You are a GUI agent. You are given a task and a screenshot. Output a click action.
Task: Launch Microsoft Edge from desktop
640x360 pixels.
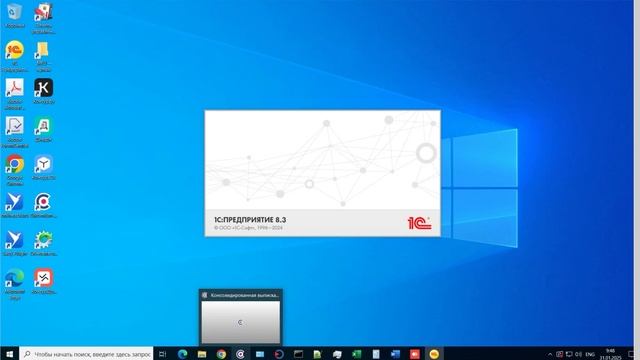(15, 278)
